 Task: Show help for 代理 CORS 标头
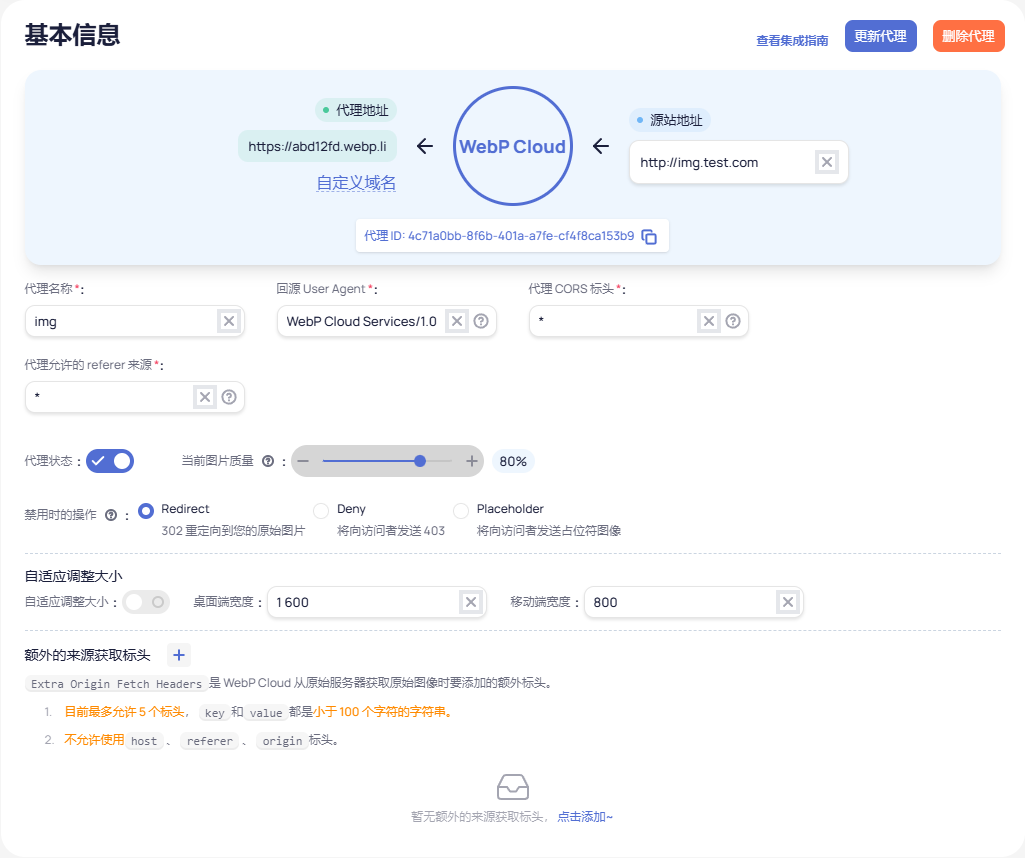tap(733, 321)
